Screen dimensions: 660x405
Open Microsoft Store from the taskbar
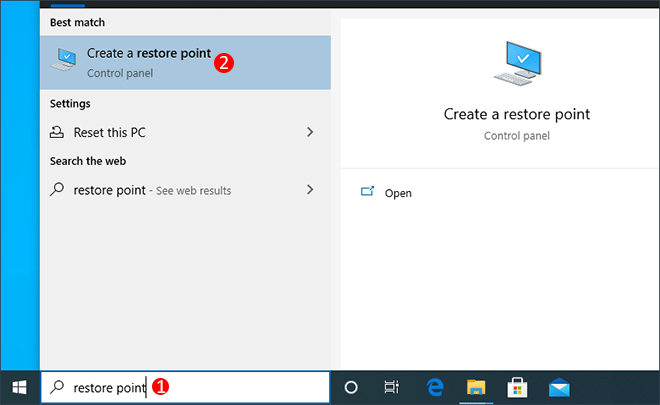tap(517, 387)
